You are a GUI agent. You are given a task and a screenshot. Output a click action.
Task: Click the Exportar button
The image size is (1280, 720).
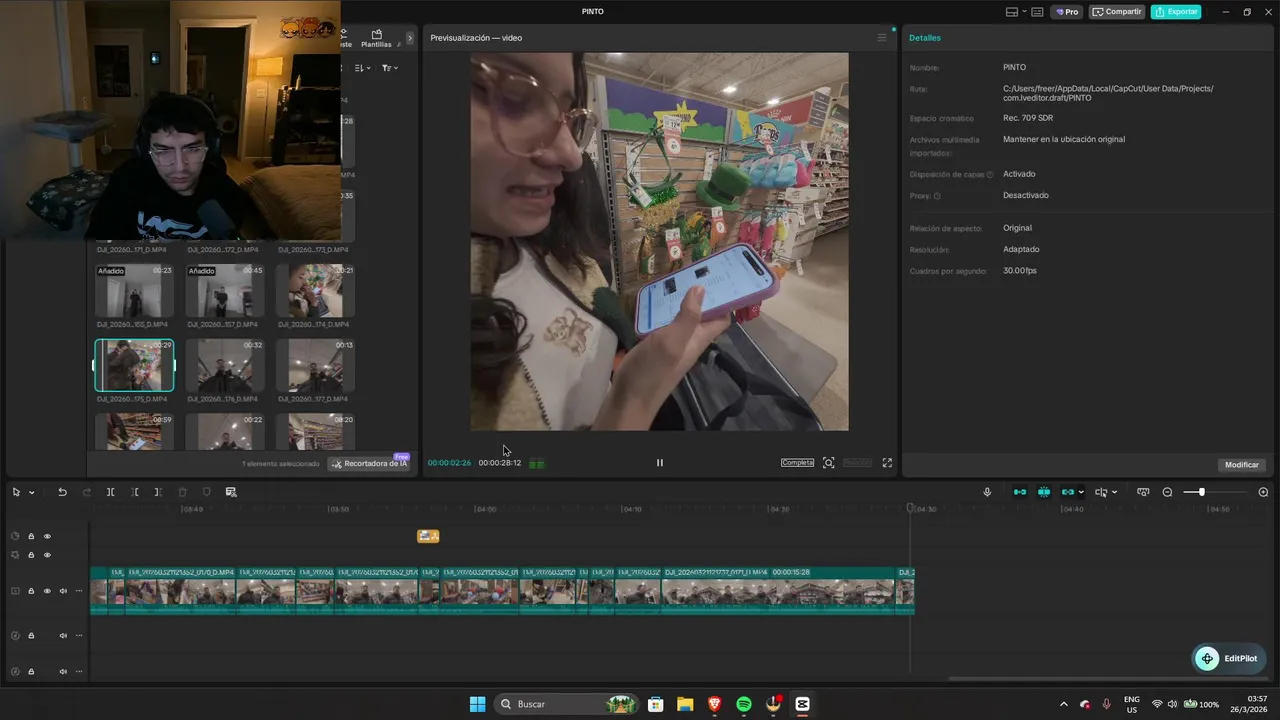pos(1176,12)
